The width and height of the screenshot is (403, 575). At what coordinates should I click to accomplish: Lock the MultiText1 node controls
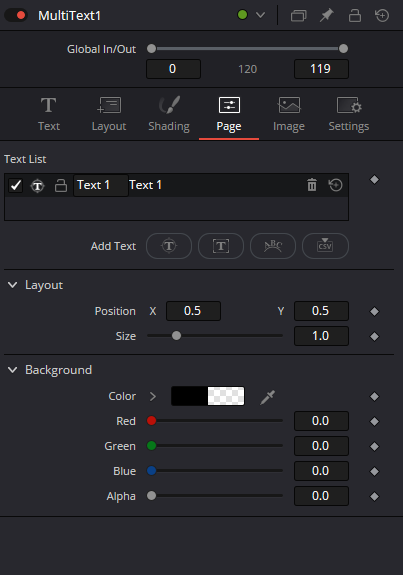tap(355, 15)
